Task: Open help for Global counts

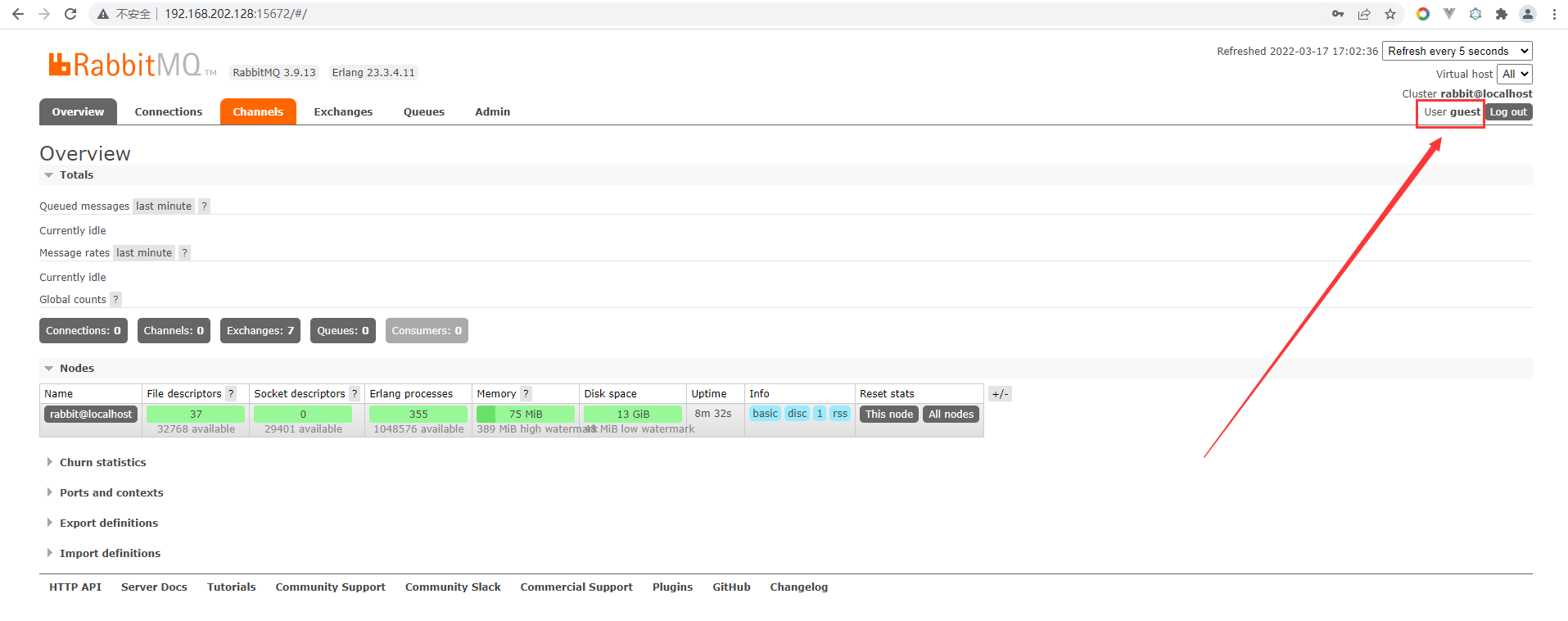Action: 115,300
